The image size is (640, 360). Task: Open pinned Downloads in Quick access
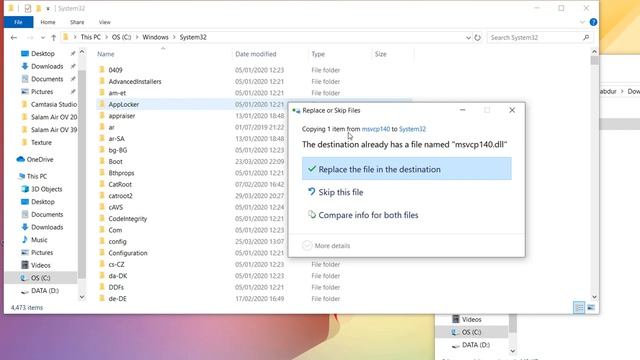pyautogui.click(x=47, y=66)
